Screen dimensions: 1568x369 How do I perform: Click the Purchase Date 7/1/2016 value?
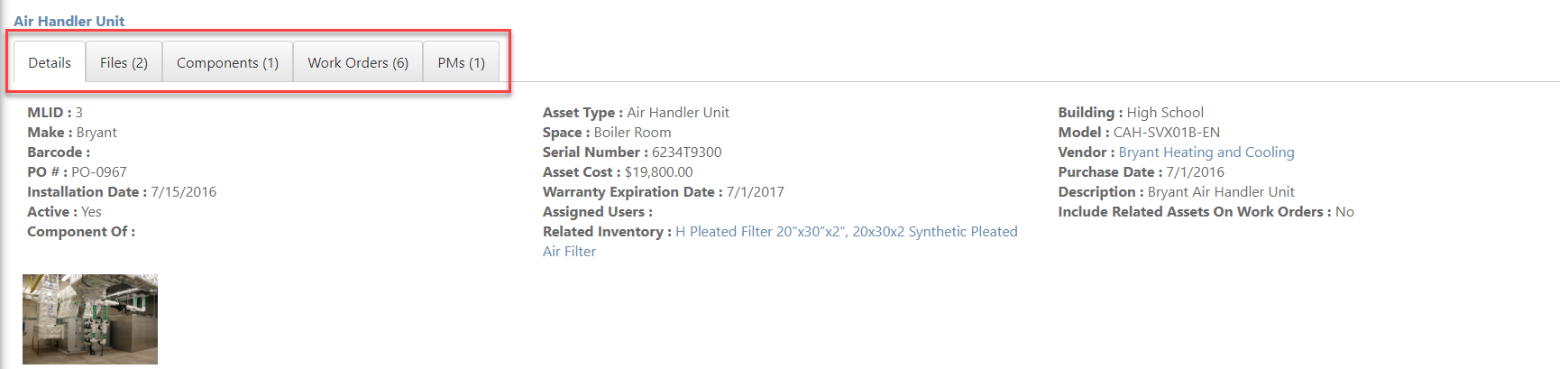1196,172
